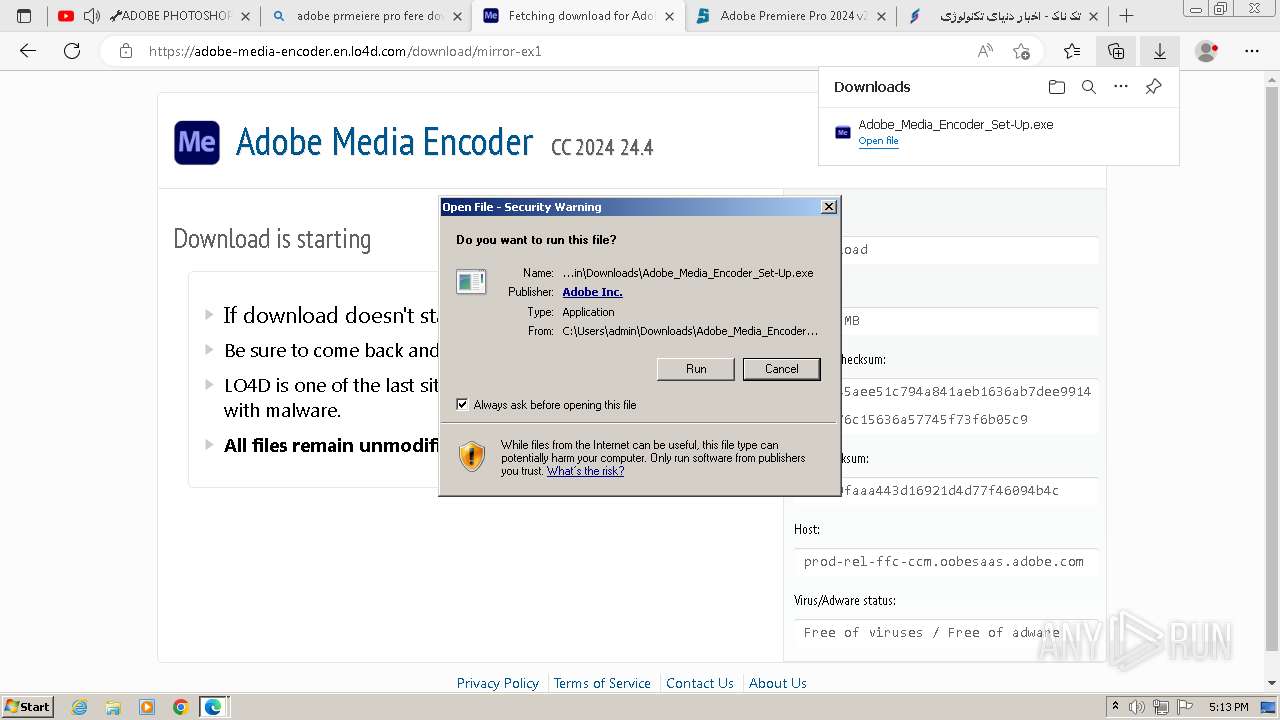The height and width of the screenshot is (720, 1280).
Task: Search downloads with the magnifier icon
Action: click(1089, 87)
